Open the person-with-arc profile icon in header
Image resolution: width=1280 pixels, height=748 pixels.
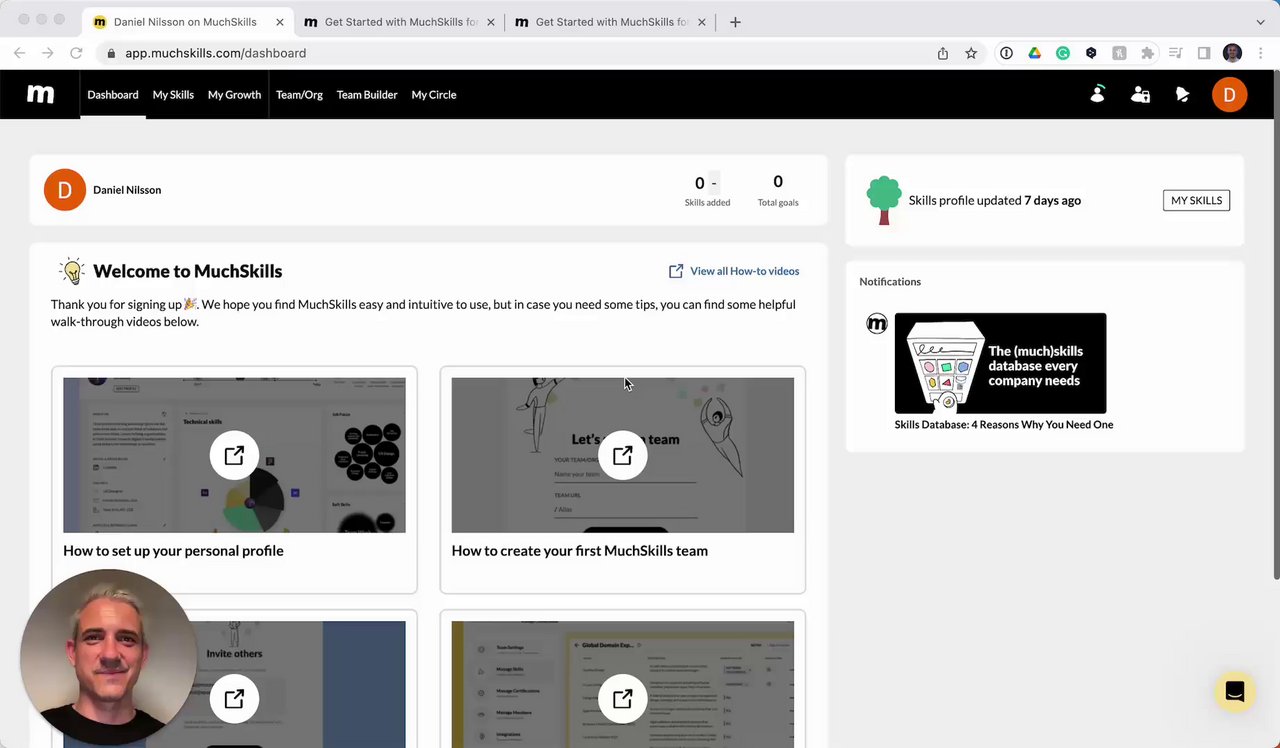pos(1097,94)
